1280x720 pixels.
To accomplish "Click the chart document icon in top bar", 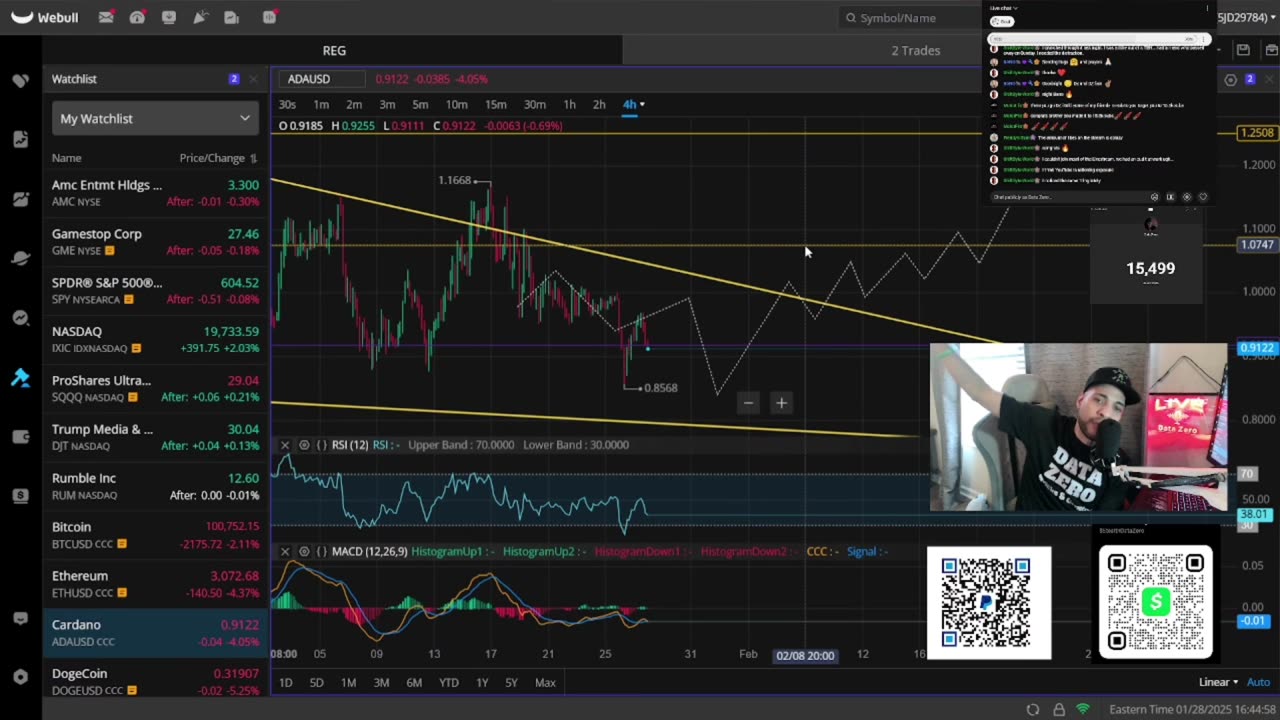I will pos(232,17).
